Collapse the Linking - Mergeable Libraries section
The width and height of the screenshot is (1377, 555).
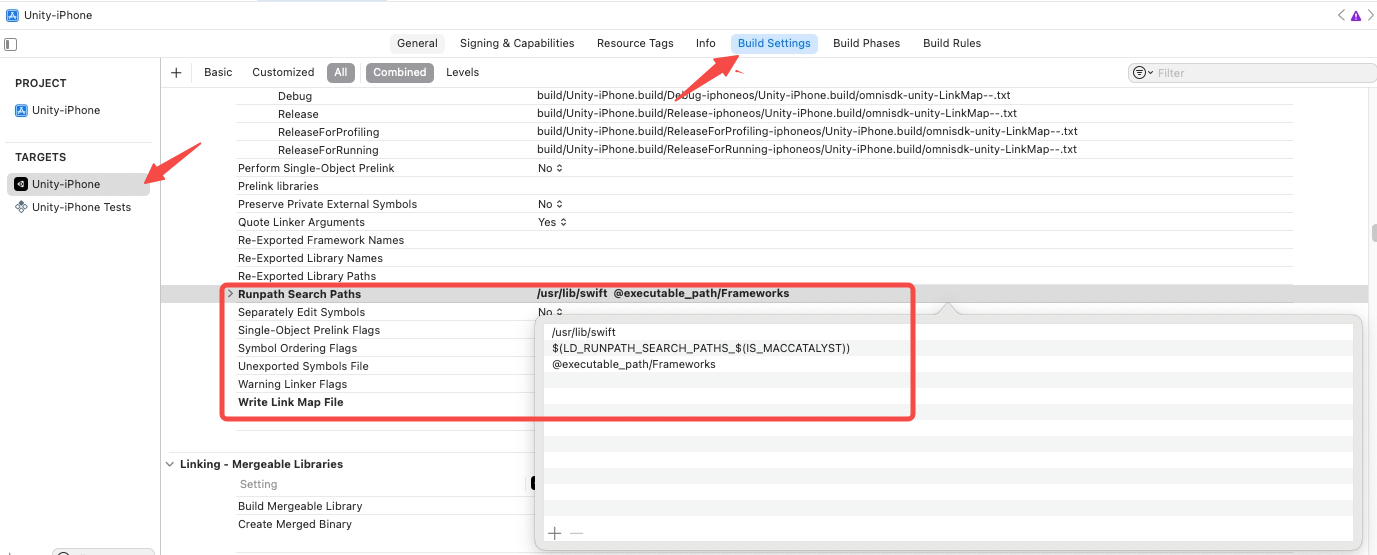(x=168, y=464)
